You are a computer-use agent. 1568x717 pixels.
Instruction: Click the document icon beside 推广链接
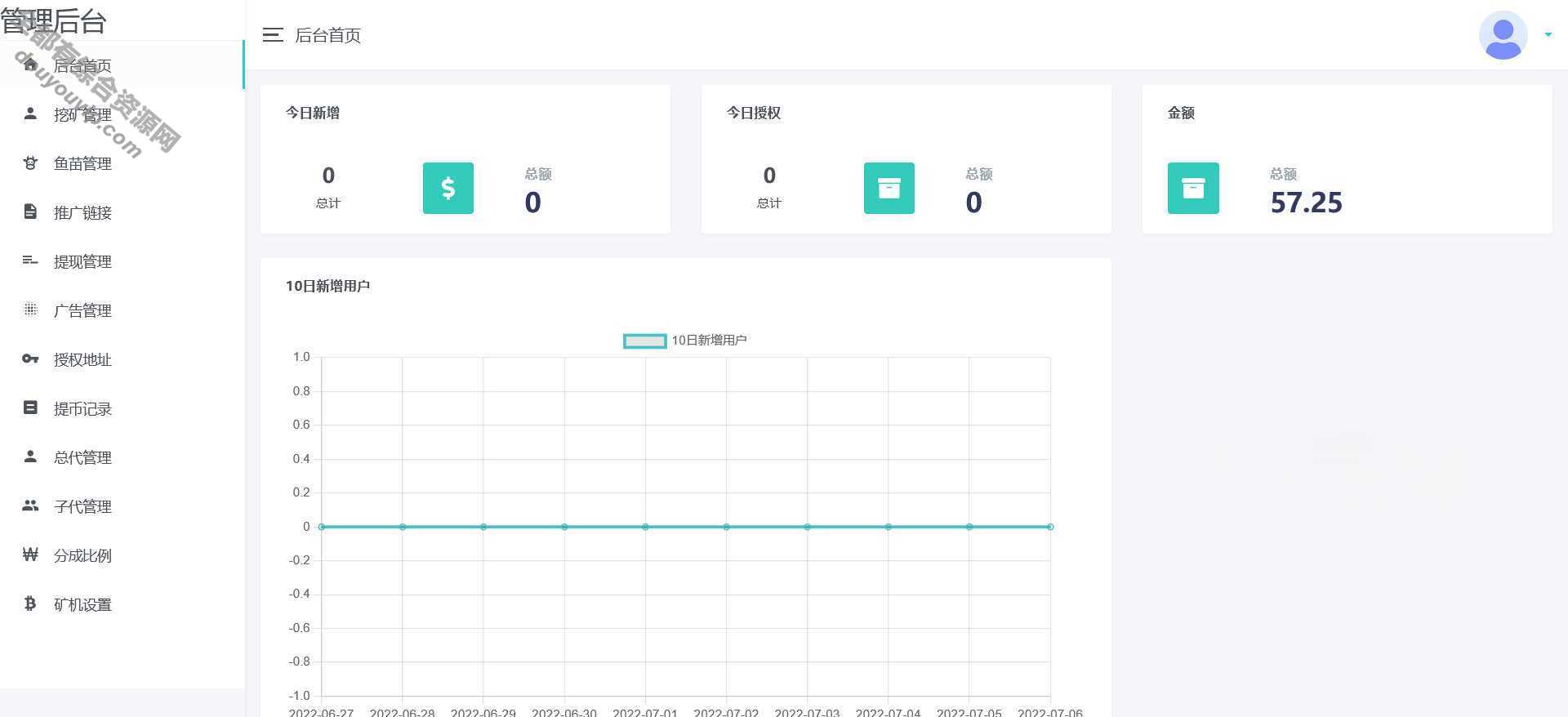pos(30,212)
